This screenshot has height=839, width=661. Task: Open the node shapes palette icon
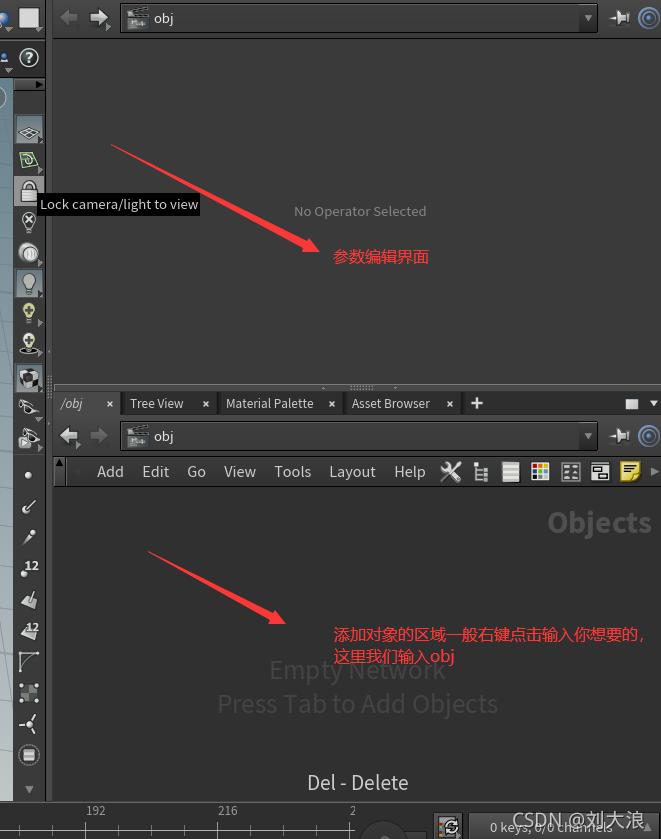[x=571, y=472]
